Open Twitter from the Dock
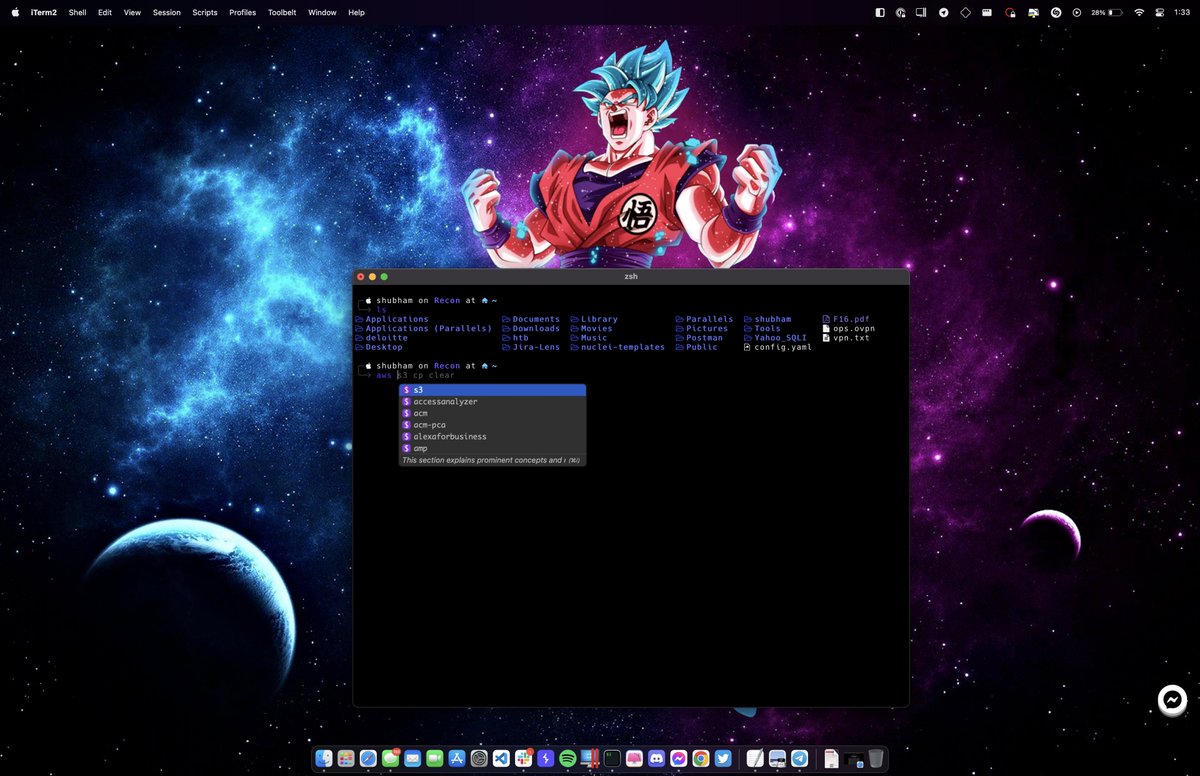The image size is (1200, 776). (722, 759)
